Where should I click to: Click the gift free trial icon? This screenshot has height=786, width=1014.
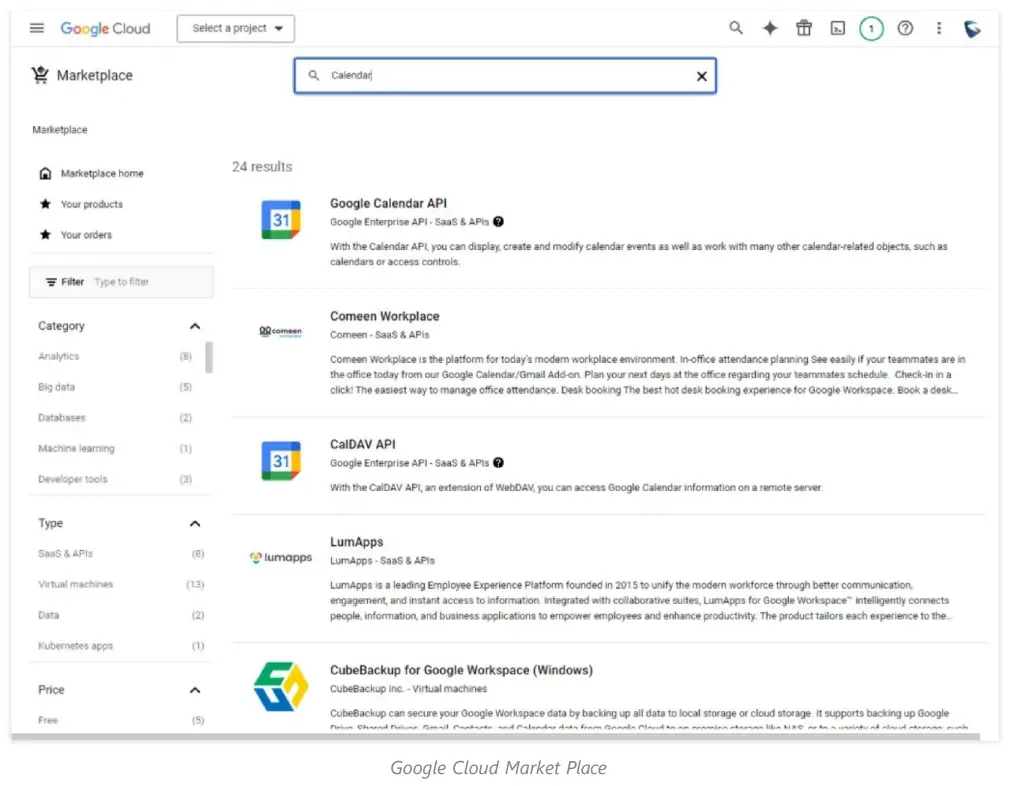804,28
